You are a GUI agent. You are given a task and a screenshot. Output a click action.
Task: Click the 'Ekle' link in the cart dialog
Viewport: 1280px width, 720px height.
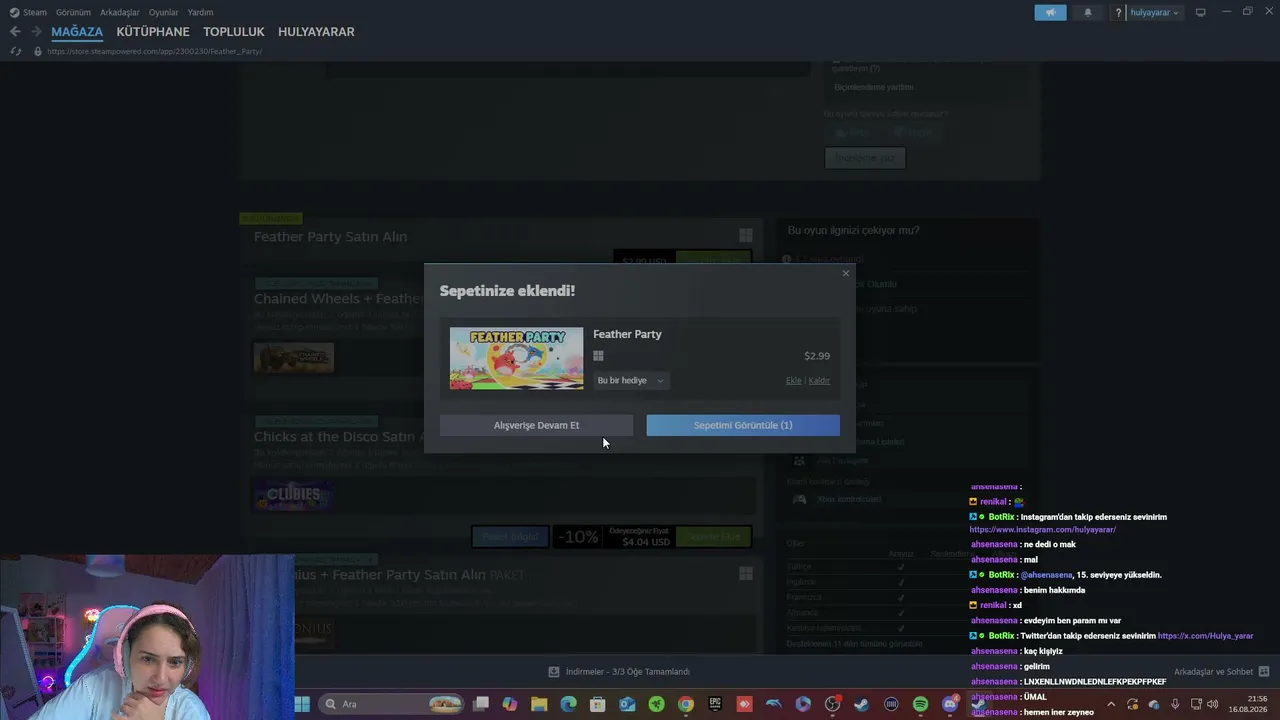(x=793, y=381)
